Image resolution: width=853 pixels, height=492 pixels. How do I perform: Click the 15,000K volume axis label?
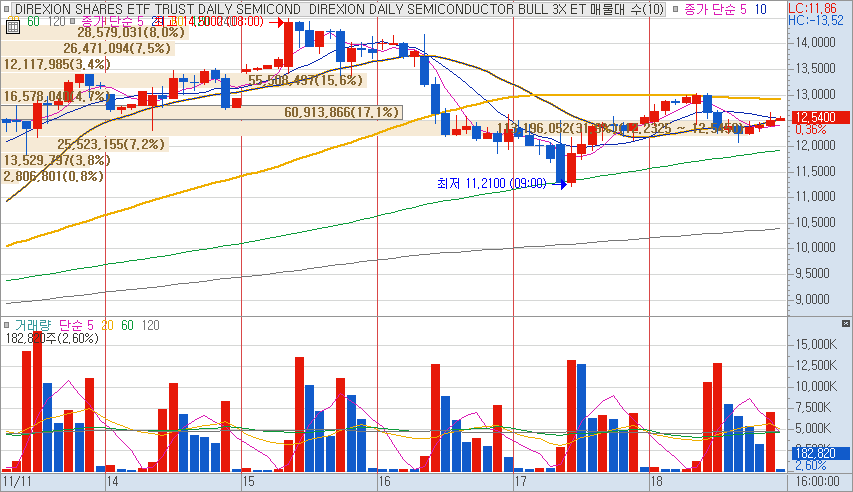click(x=815, y=345)
